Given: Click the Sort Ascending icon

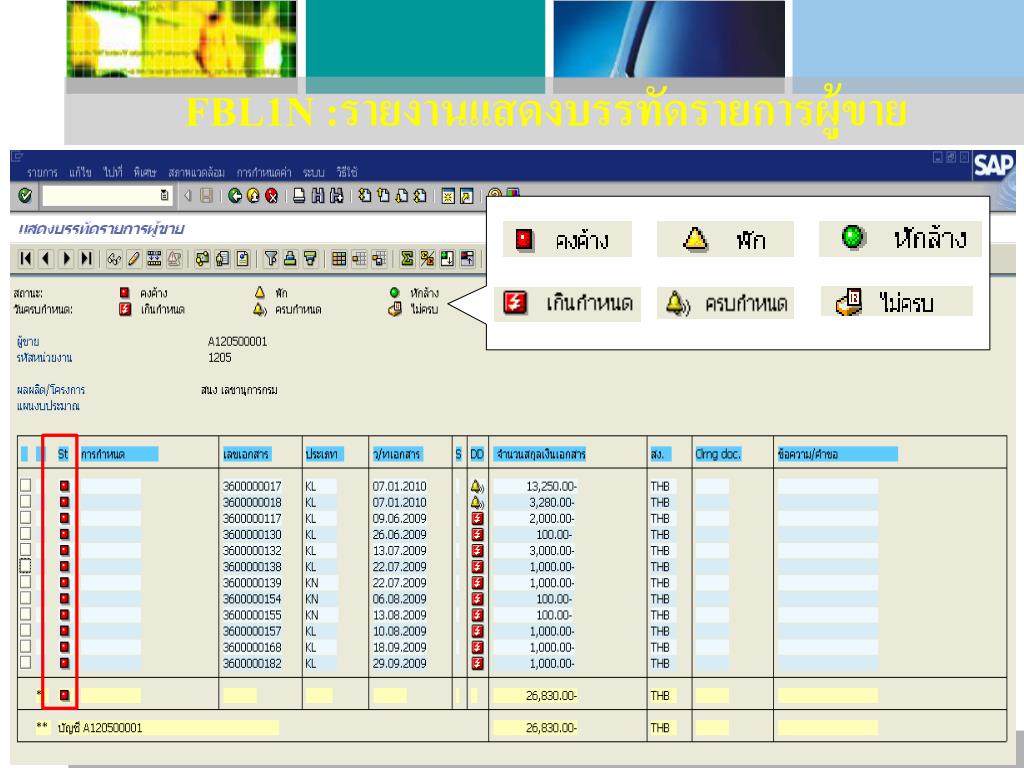Looking at the screenshot, I should [x=291, y=259].
